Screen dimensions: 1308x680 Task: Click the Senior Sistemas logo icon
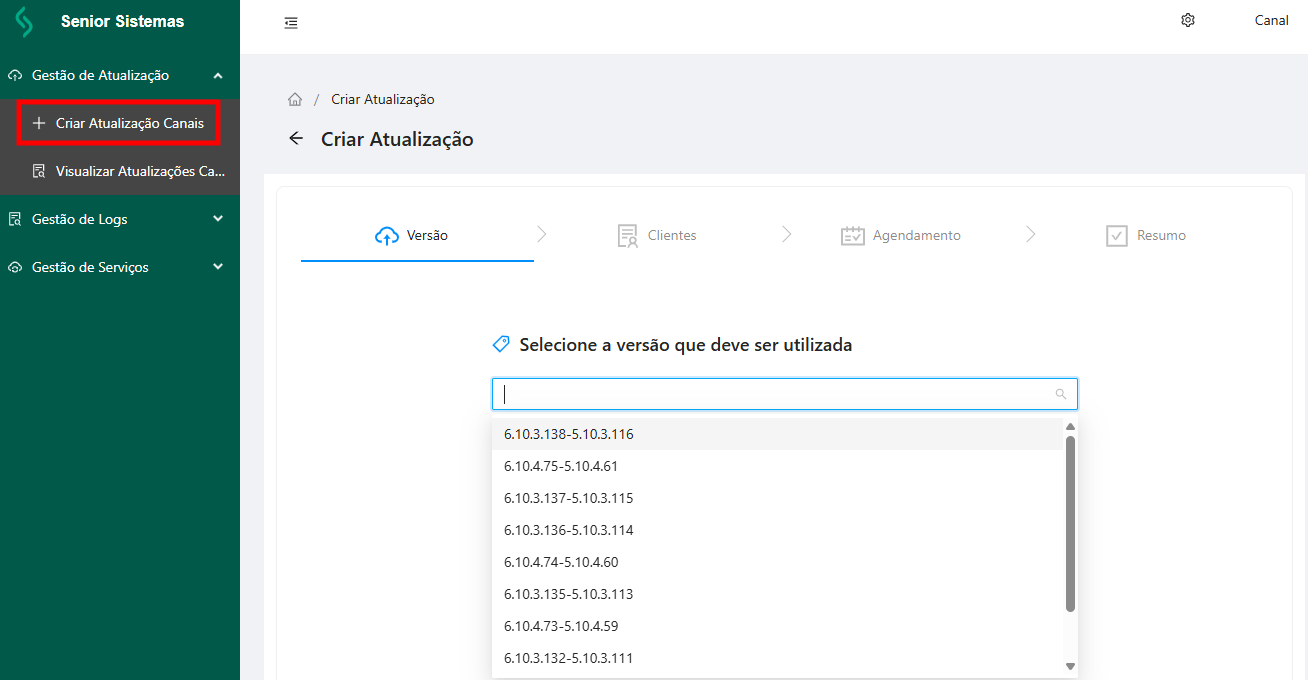(23, 22)
